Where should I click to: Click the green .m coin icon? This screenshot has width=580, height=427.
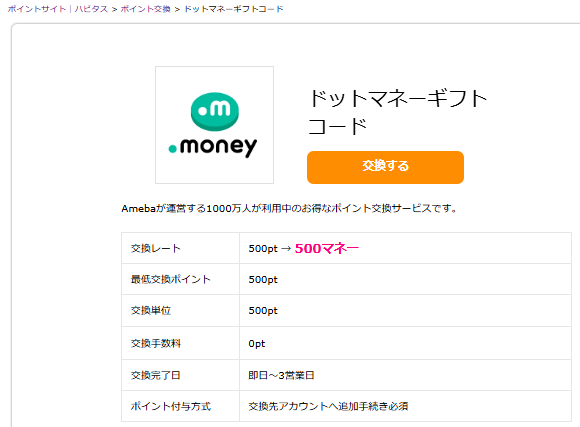tap(215, 111)
